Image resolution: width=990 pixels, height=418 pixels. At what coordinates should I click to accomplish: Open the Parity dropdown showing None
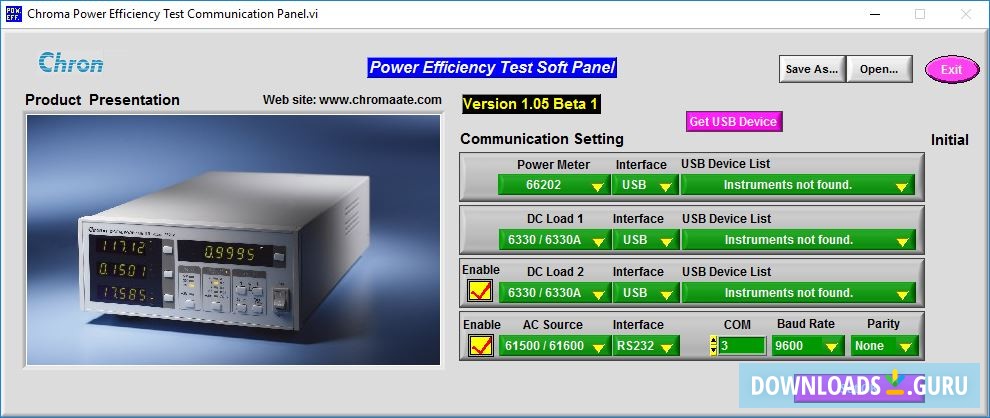coord(883,345)
